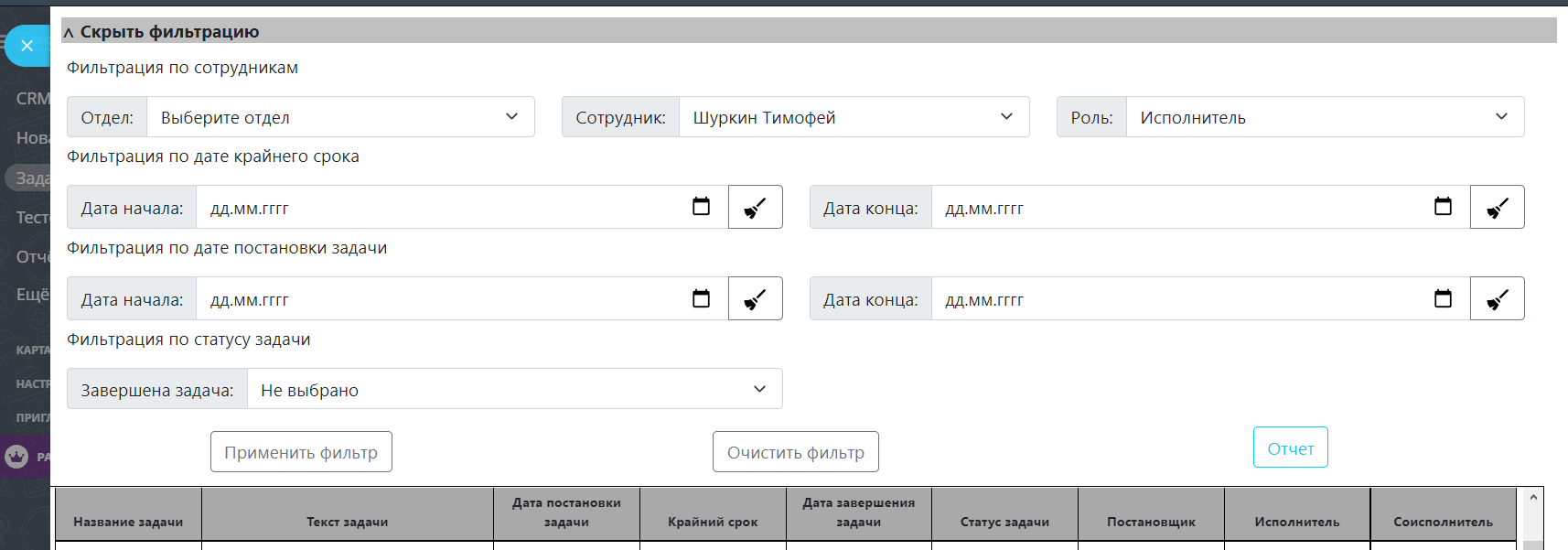Screen dimensions: 1568x550
Task: Clear task creation end date broom button
Action: [1497, 298]
